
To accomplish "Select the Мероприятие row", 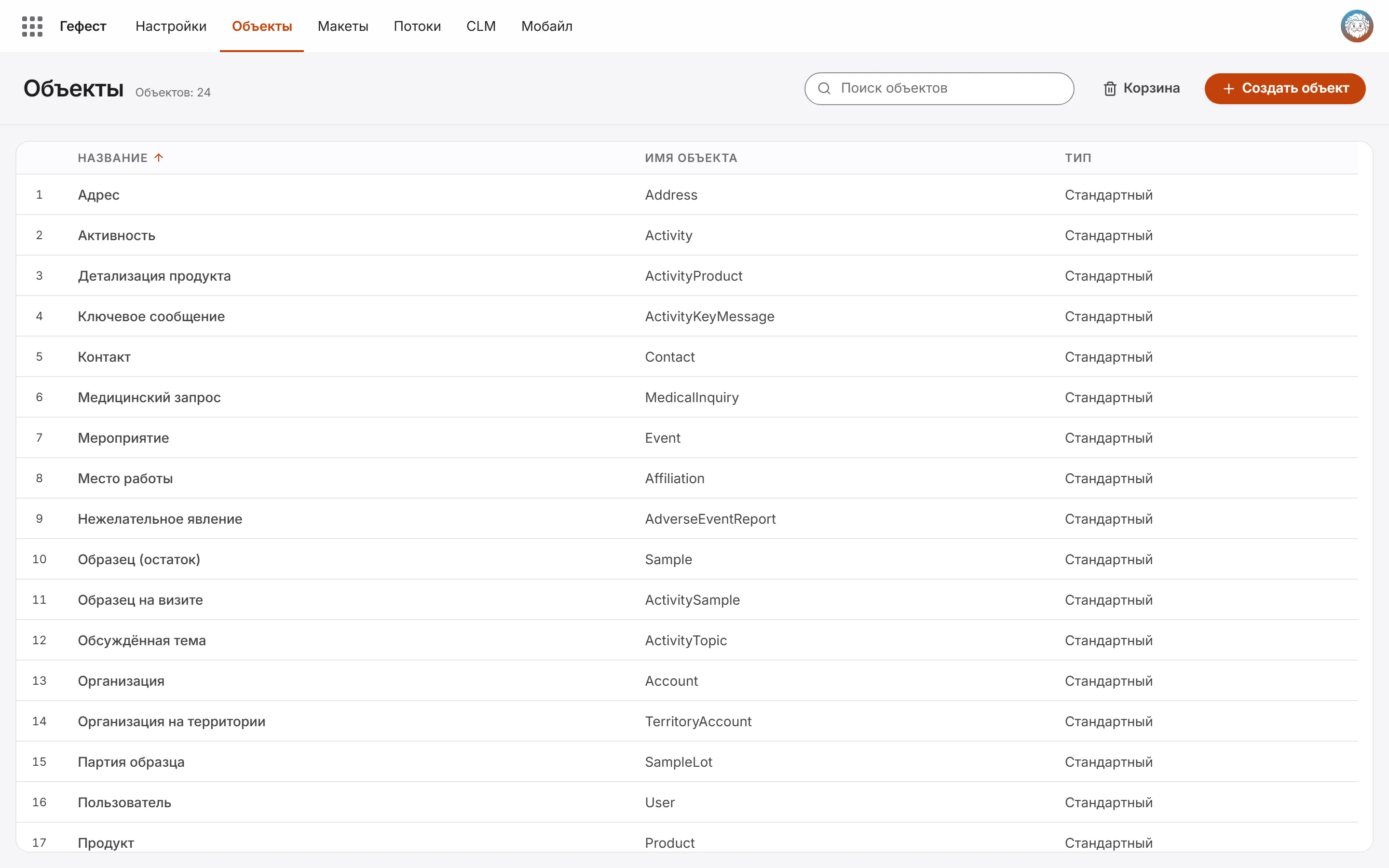I will pos(687,437).
